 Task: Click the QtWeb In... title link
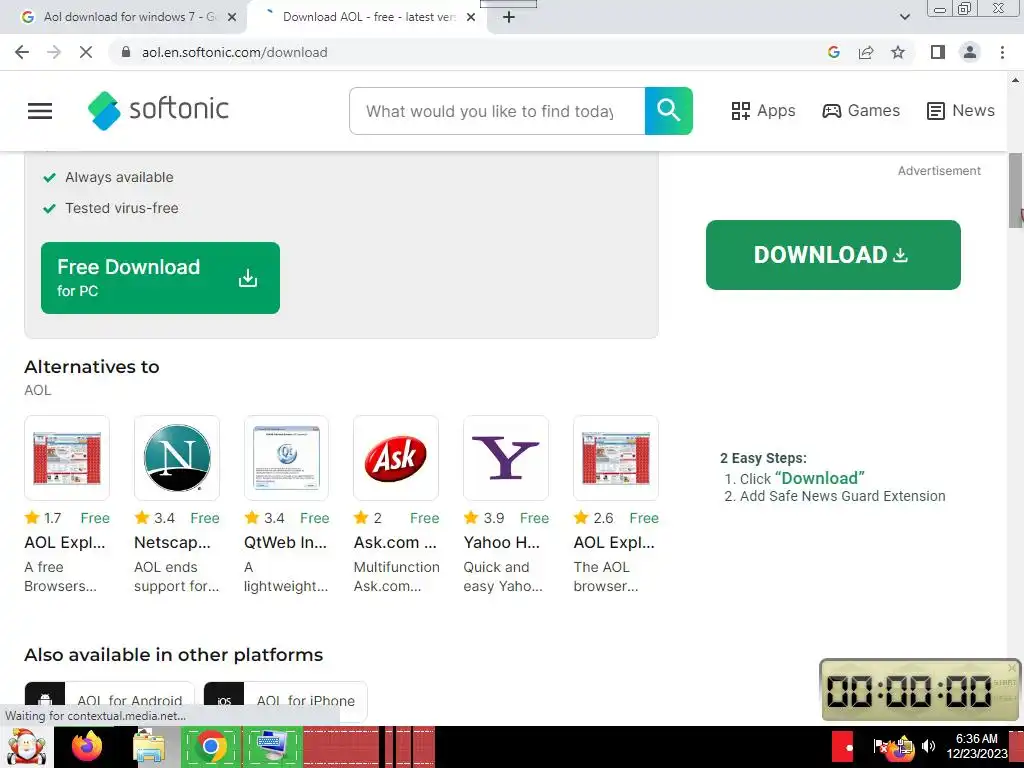point(285,542)
